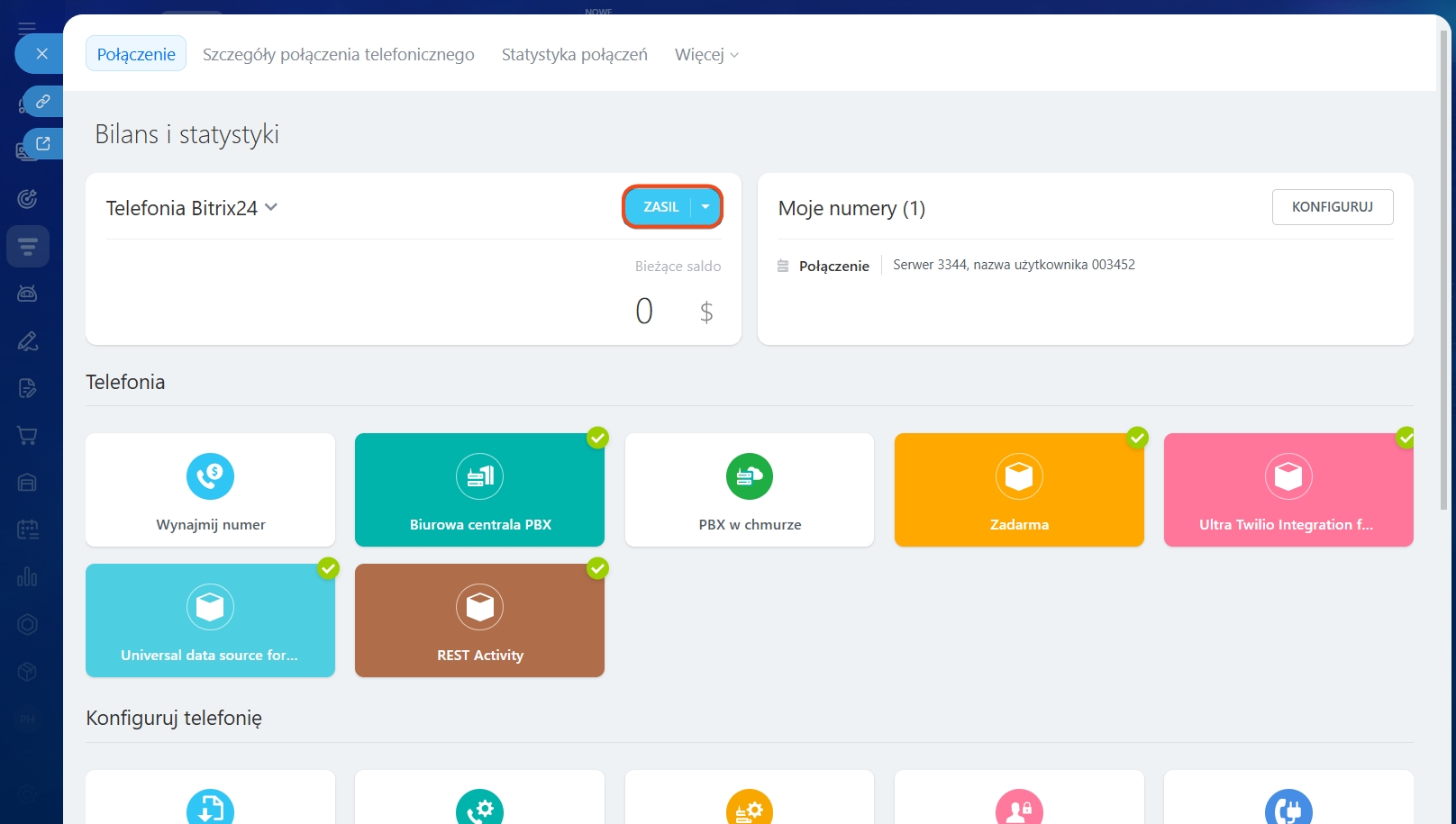Image resolution: width=1456 pixels, height=824 pixels.
Task: Open Wynajmij numer phone icon tile
Action: coord(210,476)
